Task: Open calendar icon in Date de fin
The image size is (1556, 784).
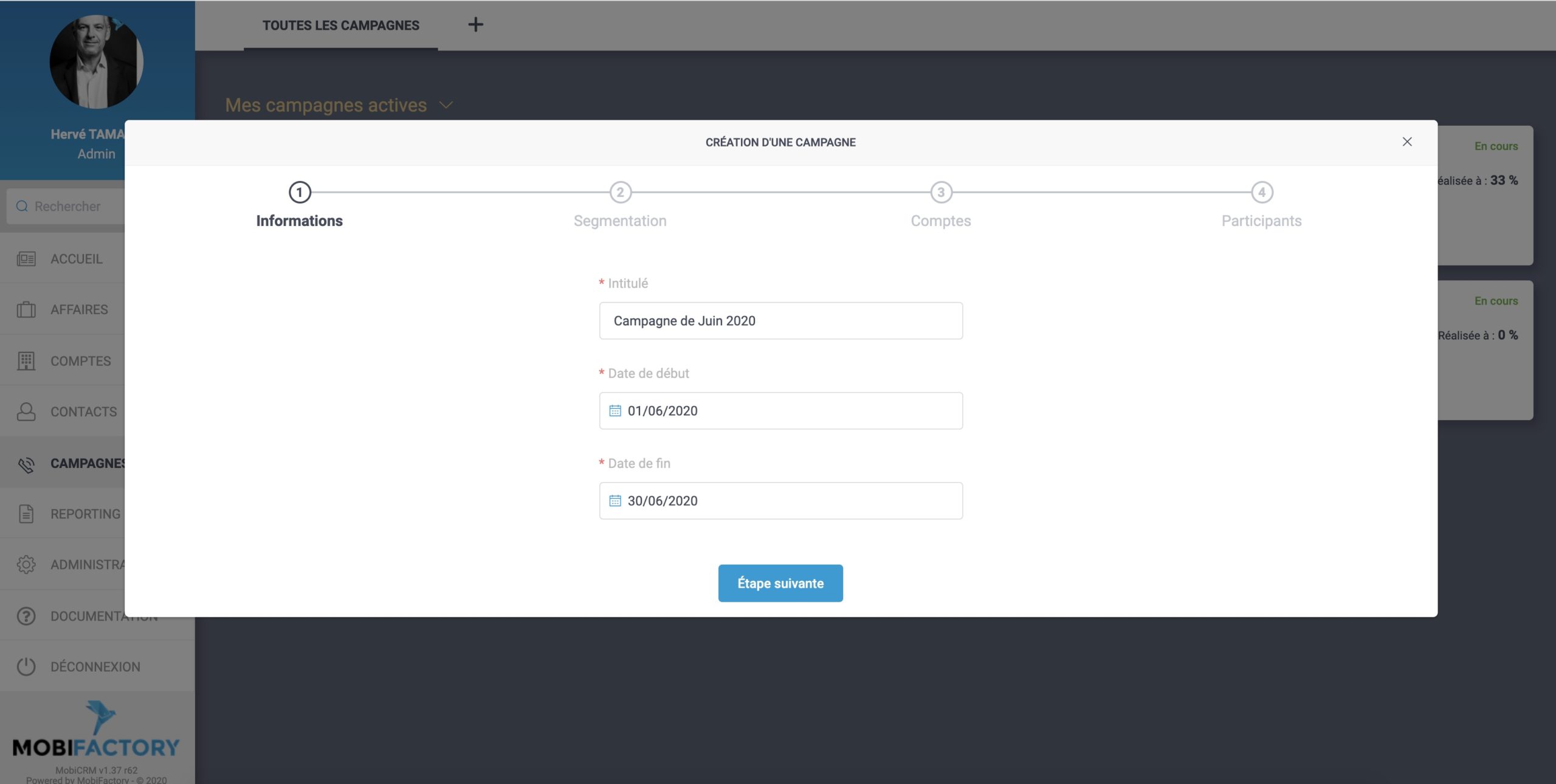Action: point(615,501)
